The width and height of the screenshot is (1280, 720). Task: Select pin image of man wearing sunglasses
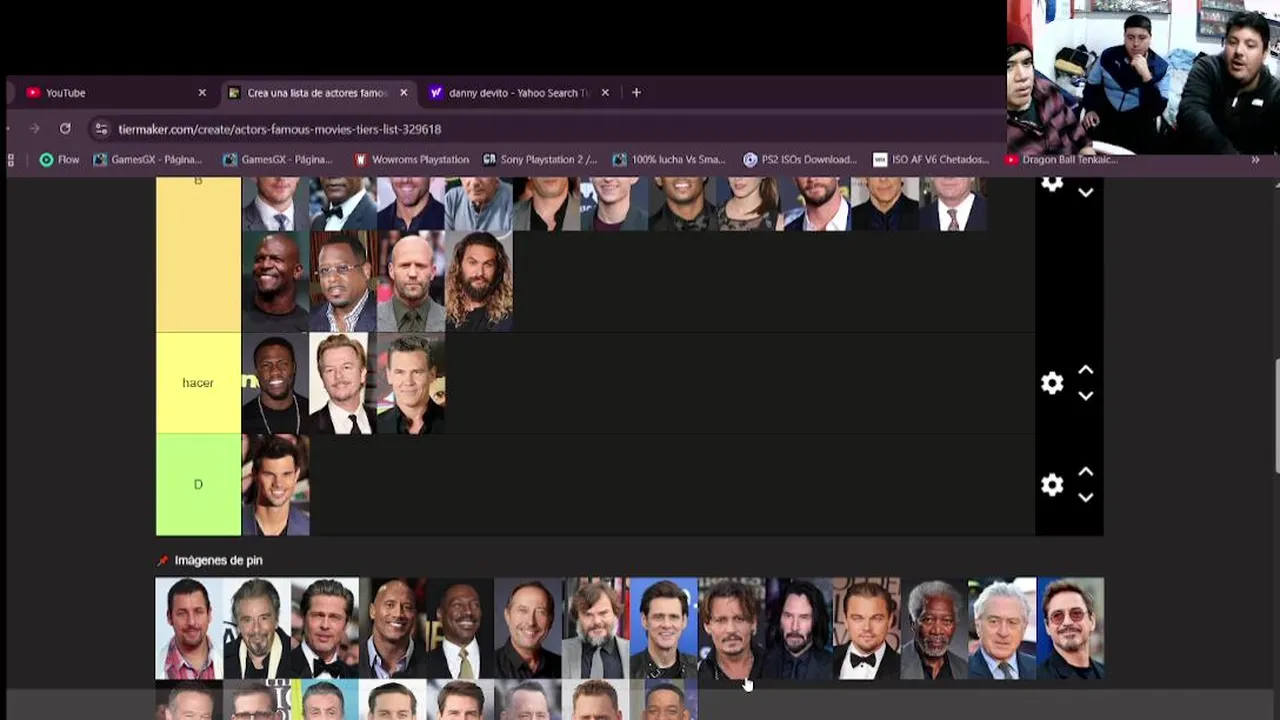tap(1070, 628)
